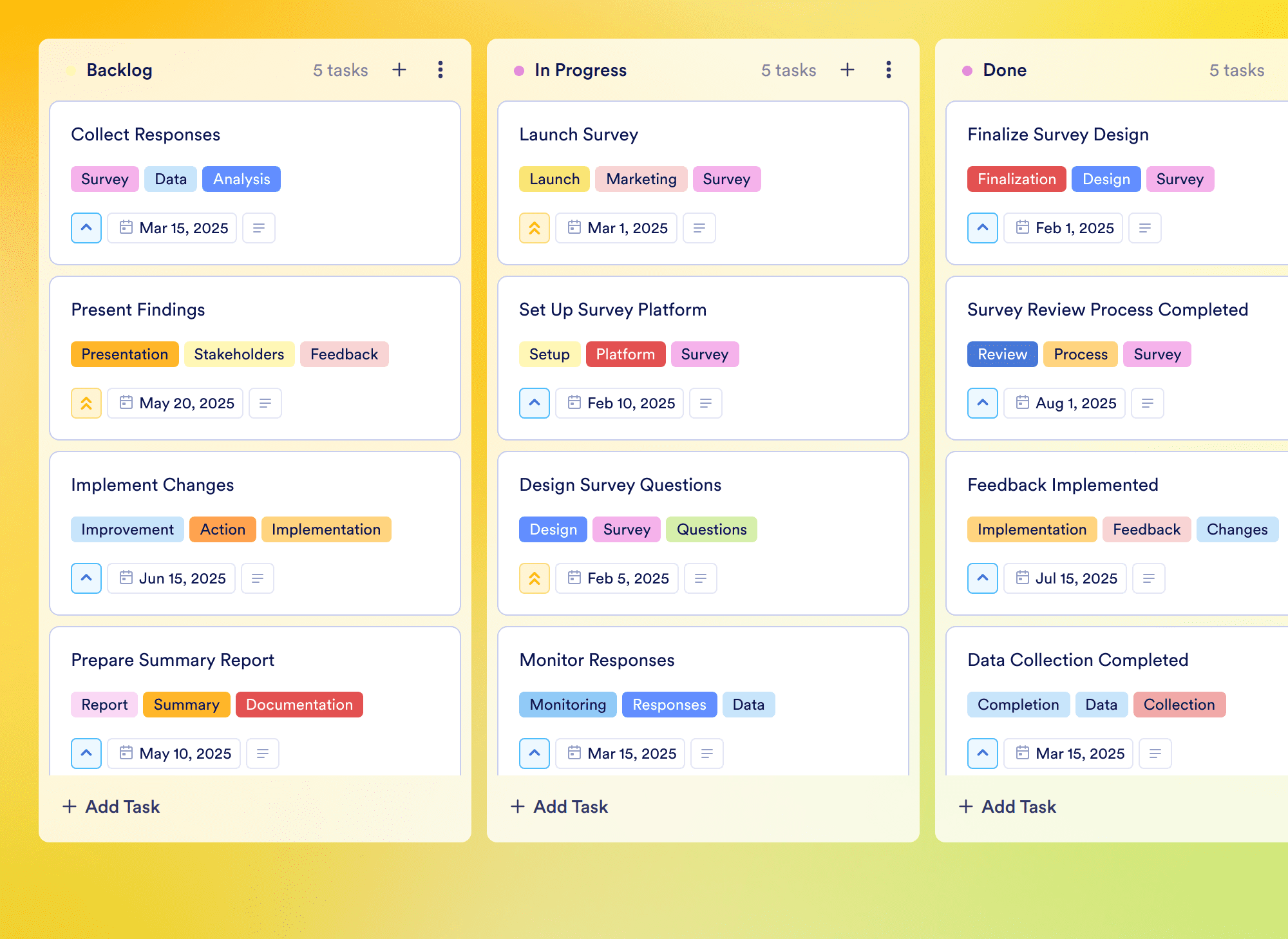Open the Backlog column three-dot menu
1288x939 pixels.
[440, 70]
